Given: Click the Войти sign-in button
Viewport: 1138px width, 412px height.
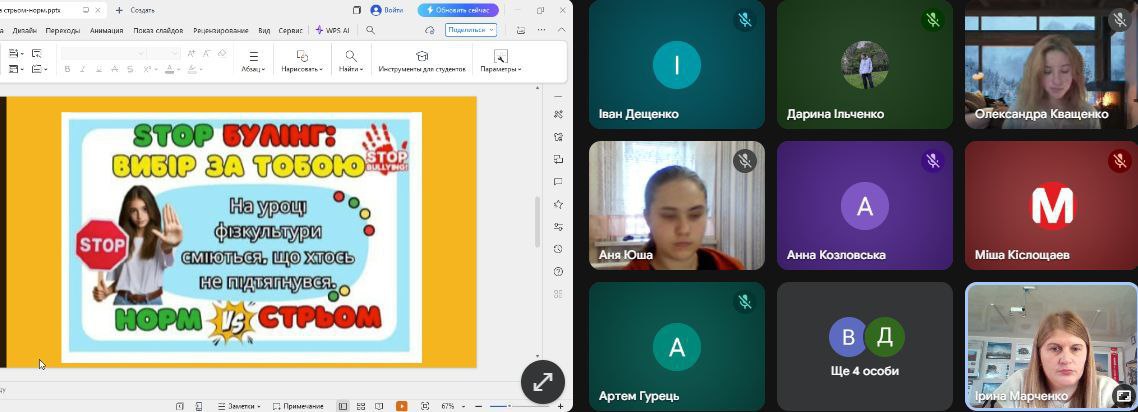Looking at the screenshot, I should pos(386,10).
